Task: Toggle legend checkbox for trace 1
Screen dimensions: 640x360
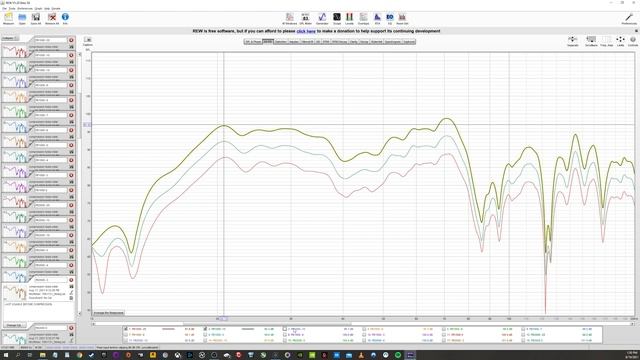Action: tap(126, 329)
